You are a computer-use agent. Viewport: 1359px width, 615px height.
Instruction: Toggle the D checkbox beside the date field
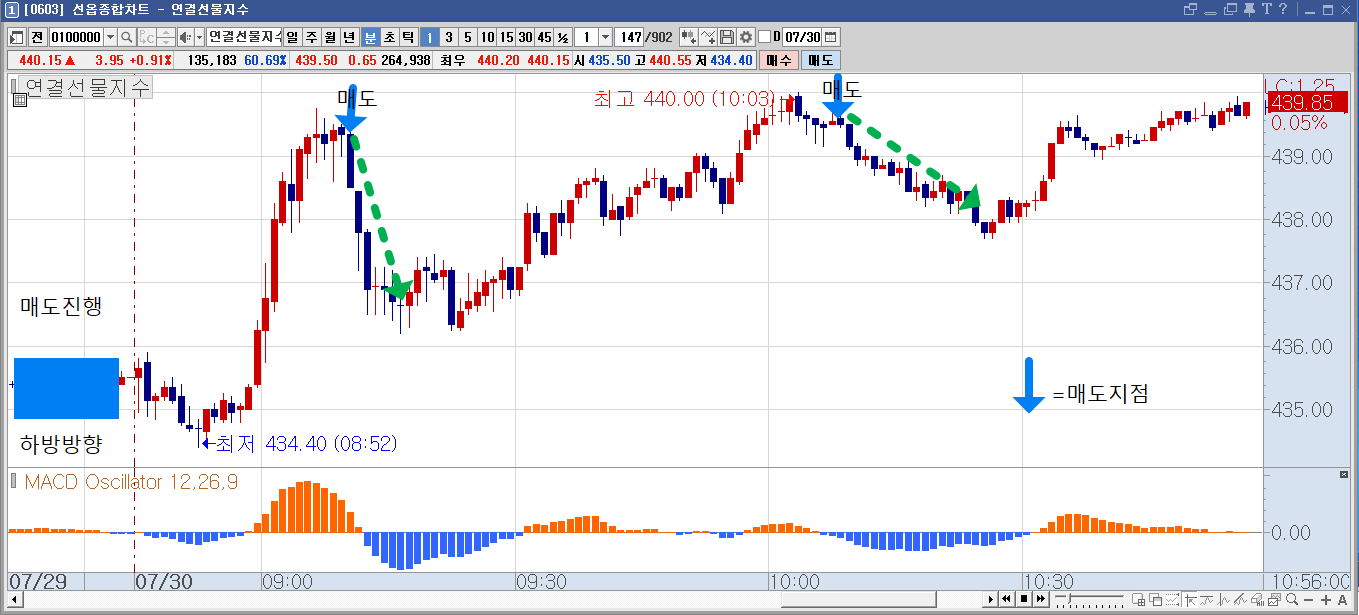point(765,37)
